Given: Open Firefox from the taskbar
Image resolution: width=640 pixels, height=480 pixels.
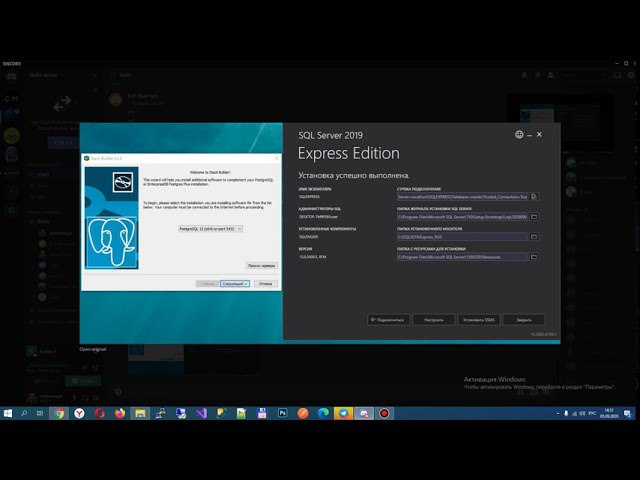Looking at the screenshot, I should tap(120, 413).
